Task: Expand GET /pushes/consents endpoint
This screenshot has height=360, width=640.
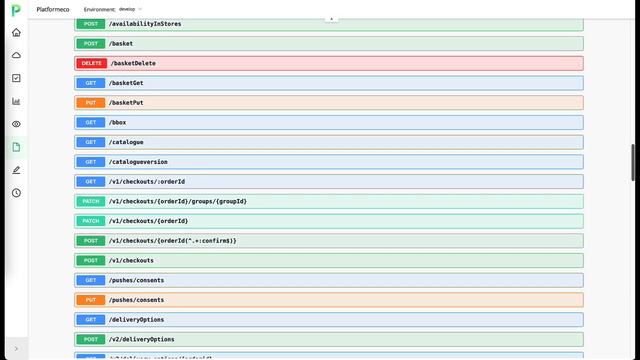Action: 329,280
